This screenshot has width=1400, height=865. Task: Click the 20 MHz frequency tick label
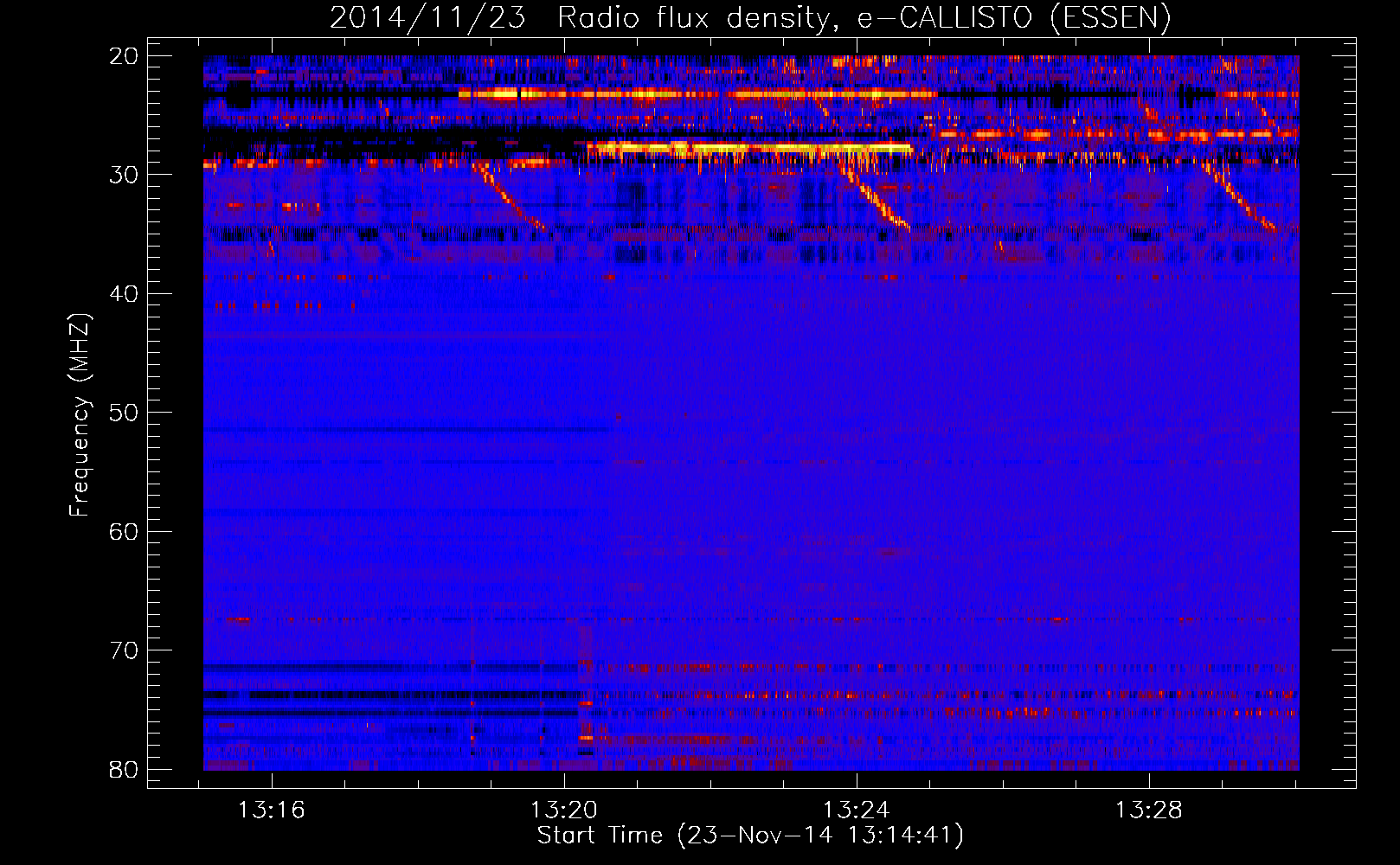point(124,56)
